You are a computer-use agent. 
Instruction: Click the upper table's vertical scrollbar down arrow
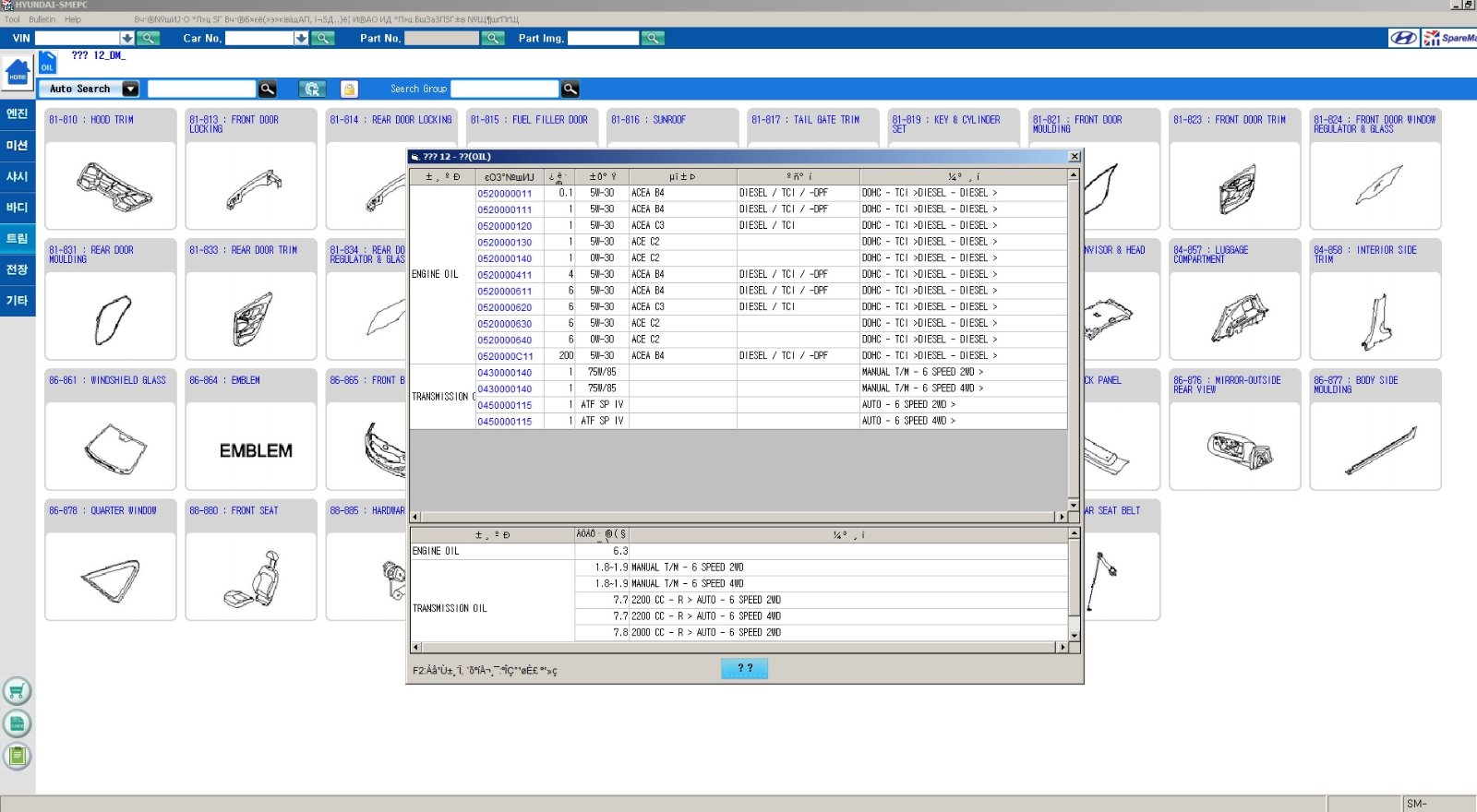[x=1073, y=505]
